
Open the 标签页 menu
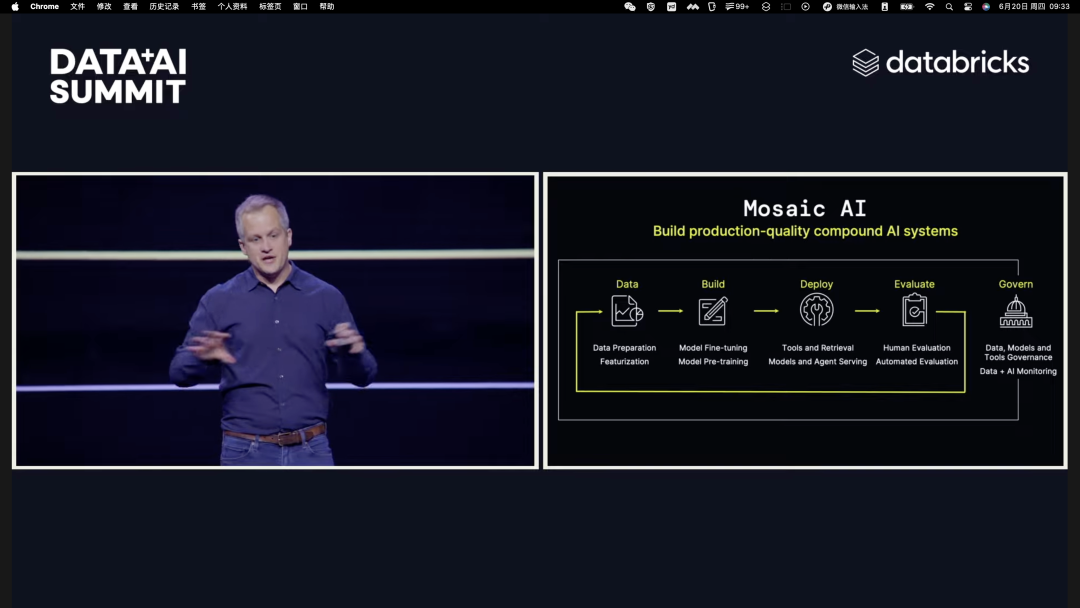[270, 7]
